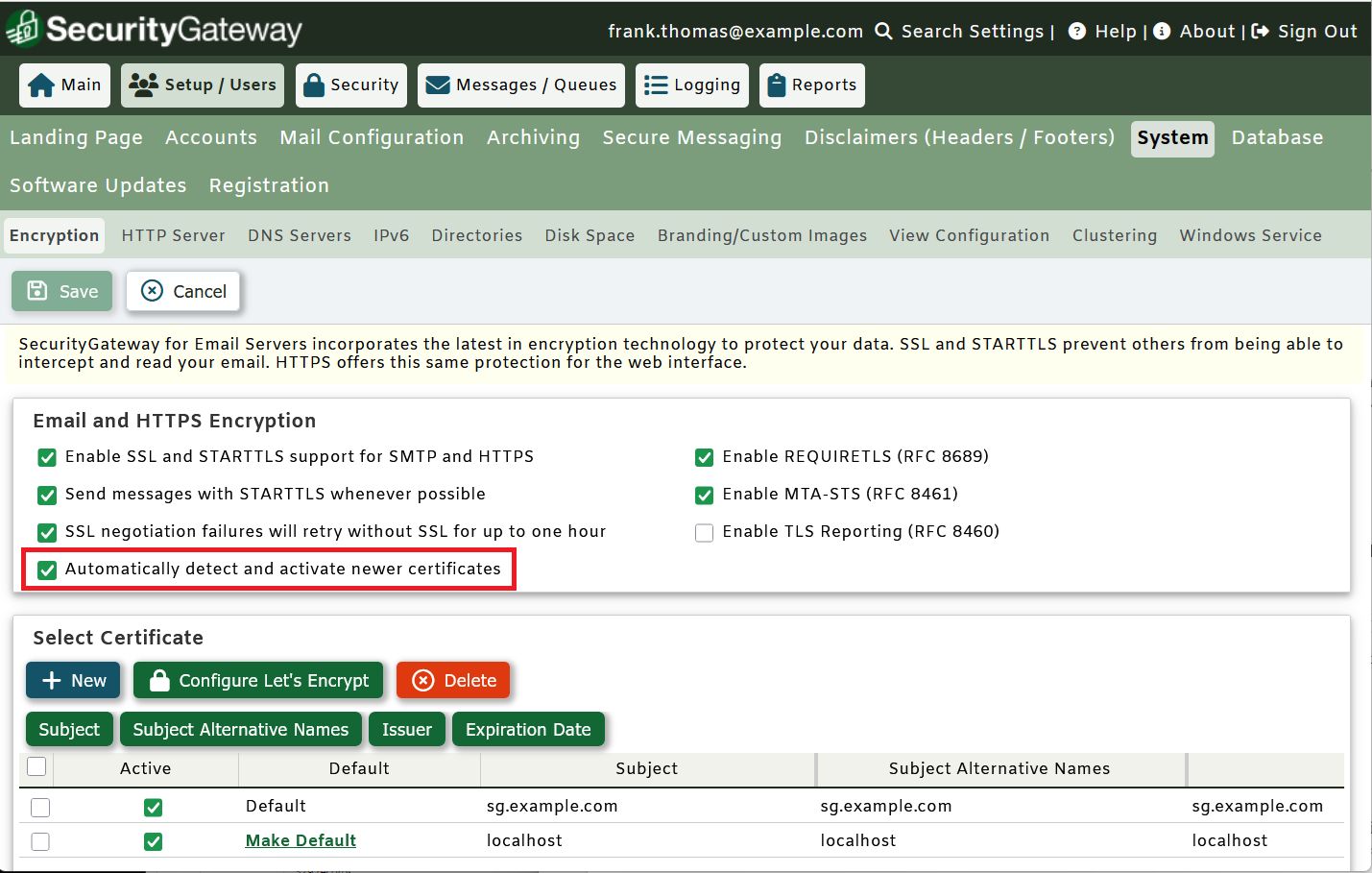Toggle Enable REQUIRETLS (RFC 8689) checkbox
Screen dimensions: 1372x873
[705, 457]
